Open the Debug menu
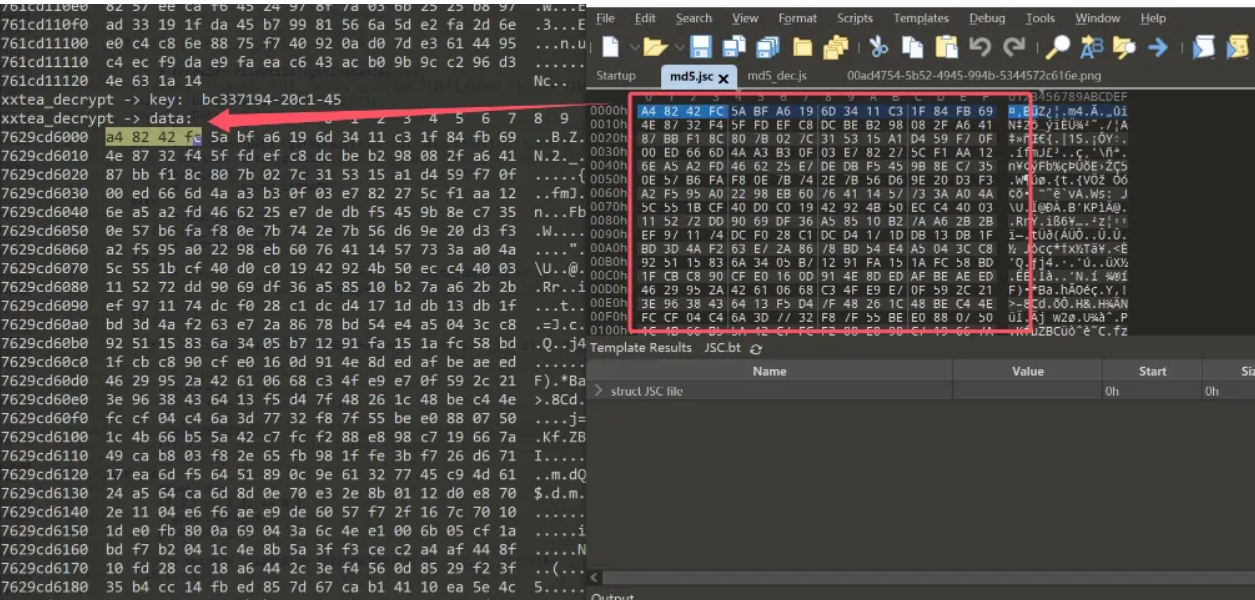The width and height of the screenshot is (1255, 600). 987,18
